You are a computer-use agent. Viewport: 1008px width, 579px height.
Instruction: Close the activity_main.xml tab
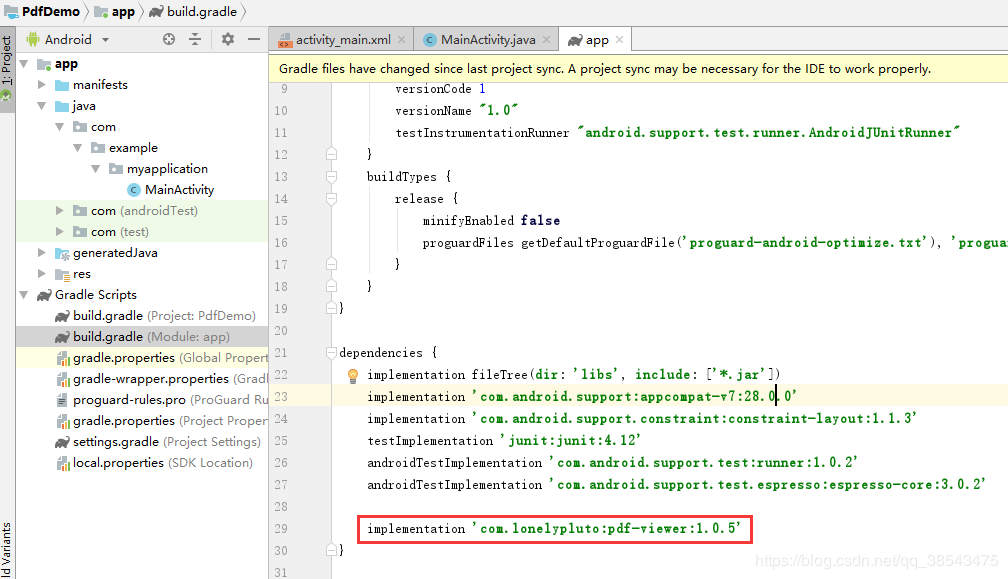coord(402,39)
